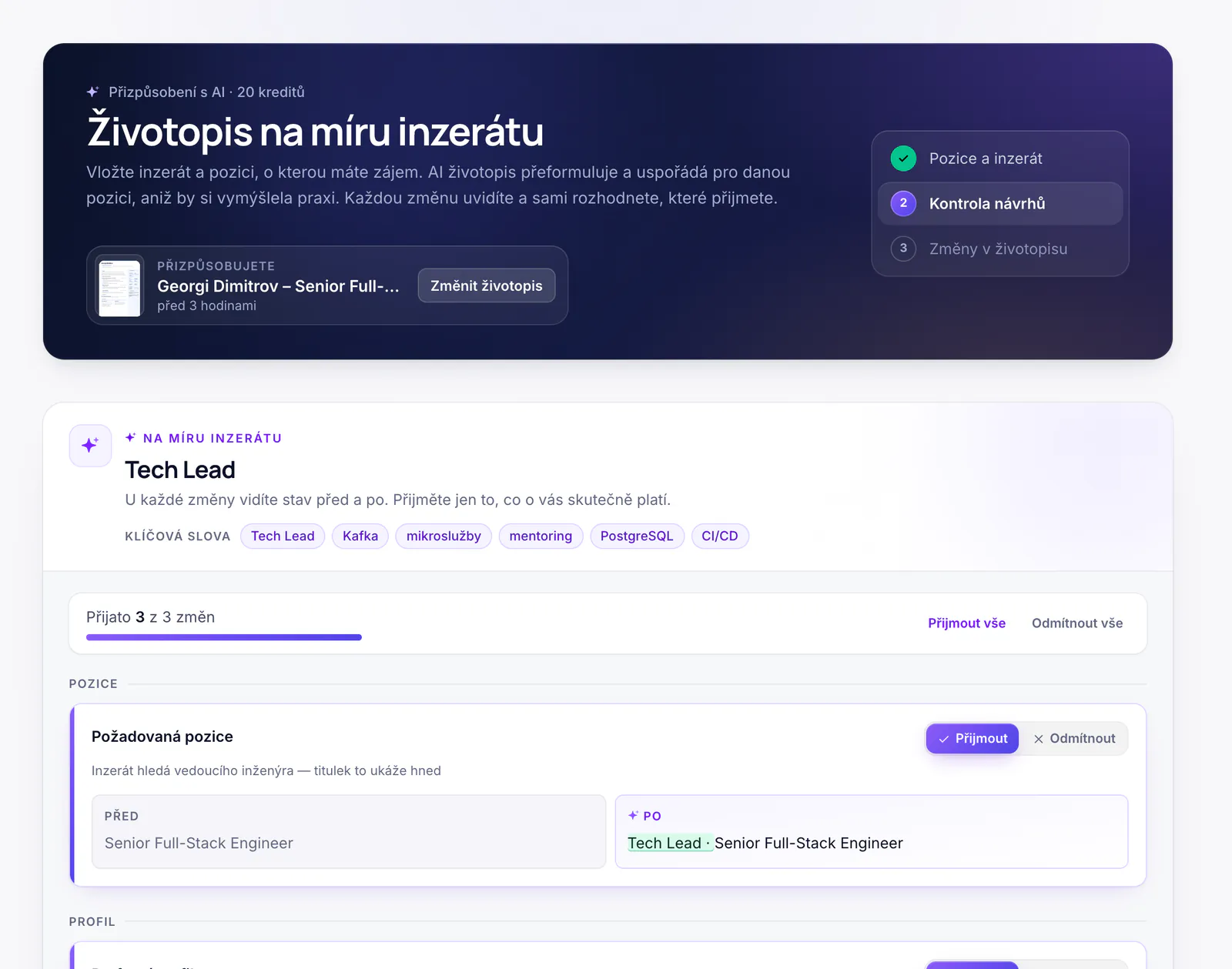Select the "mentoring" keyword chip

click(x=541, y=536)
